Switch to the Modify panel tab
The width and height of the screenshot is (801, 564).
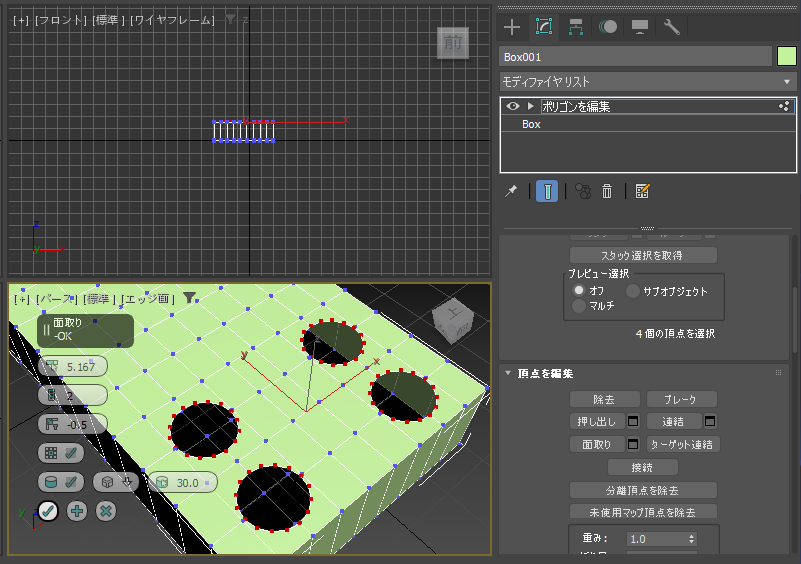[544, 27]
